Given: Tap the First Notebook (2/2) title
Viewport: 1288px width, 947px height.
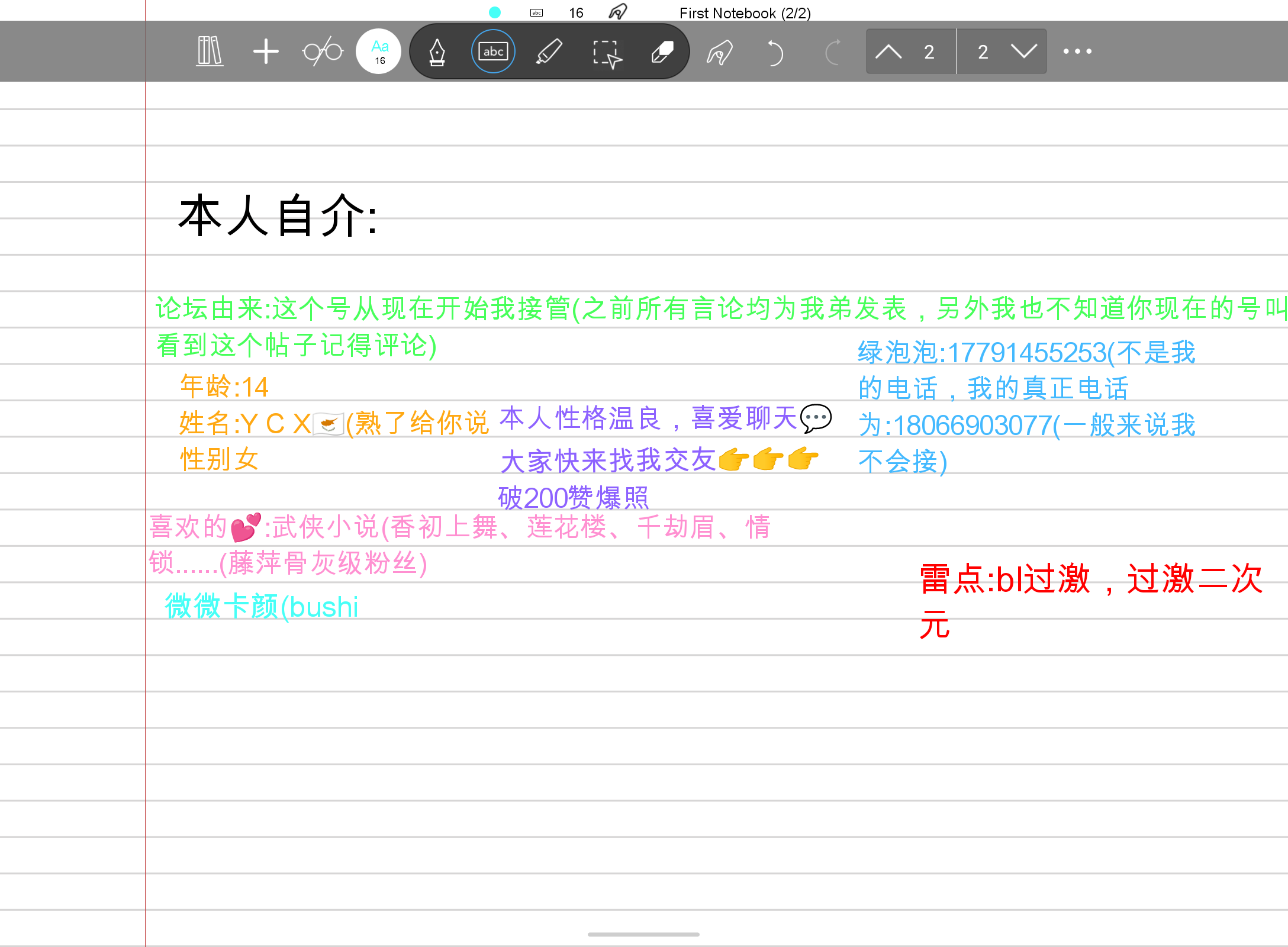Looking at the screenshot, I should [x=745, y=13].
